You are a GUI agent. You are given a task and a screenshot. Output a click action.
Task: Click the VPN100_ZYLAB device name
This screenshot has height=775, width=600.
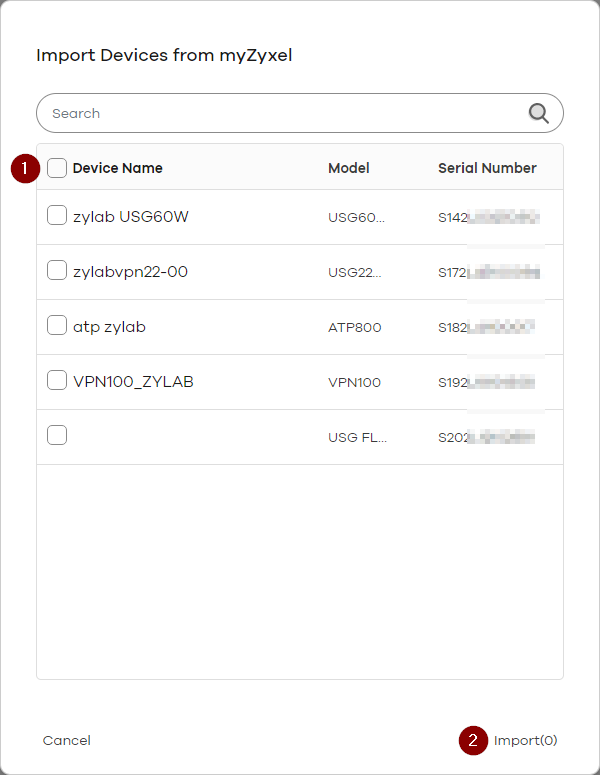[x=133, y=382]
